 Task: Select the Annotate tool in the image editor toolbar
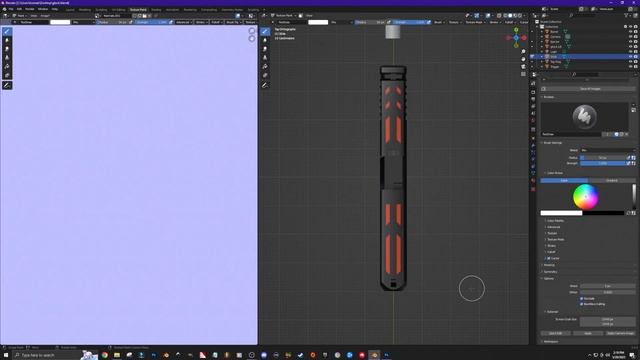(x=7, y=85)
